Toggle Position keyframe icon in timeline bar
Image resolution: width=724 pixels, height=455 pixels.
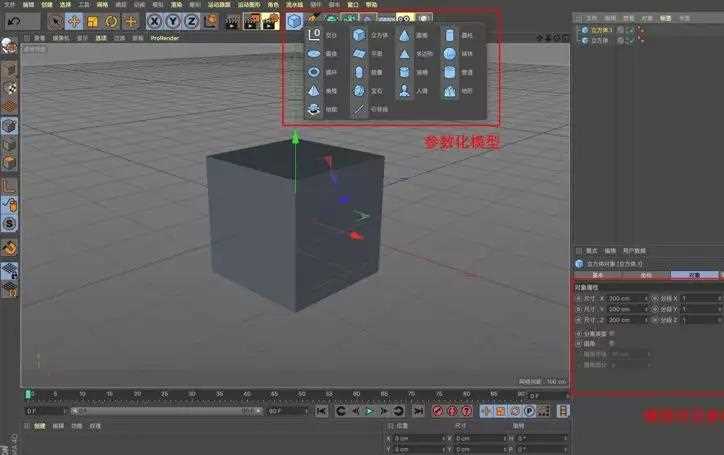(x=486, y=411)
